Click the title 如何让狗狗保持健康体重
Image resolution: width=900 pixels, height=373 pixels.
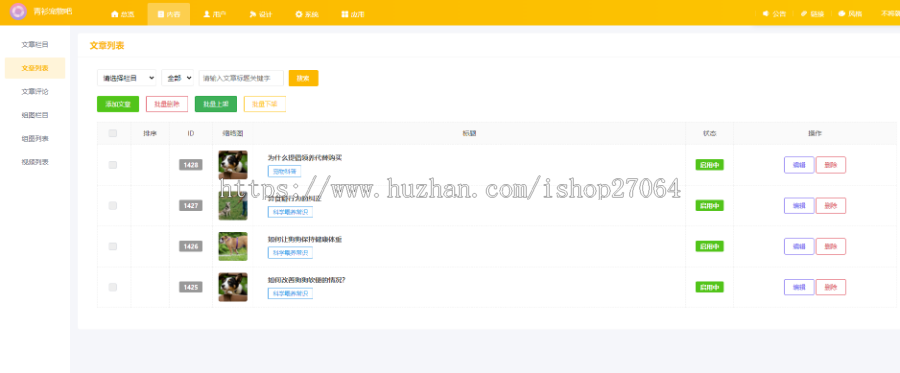point(305,239)
